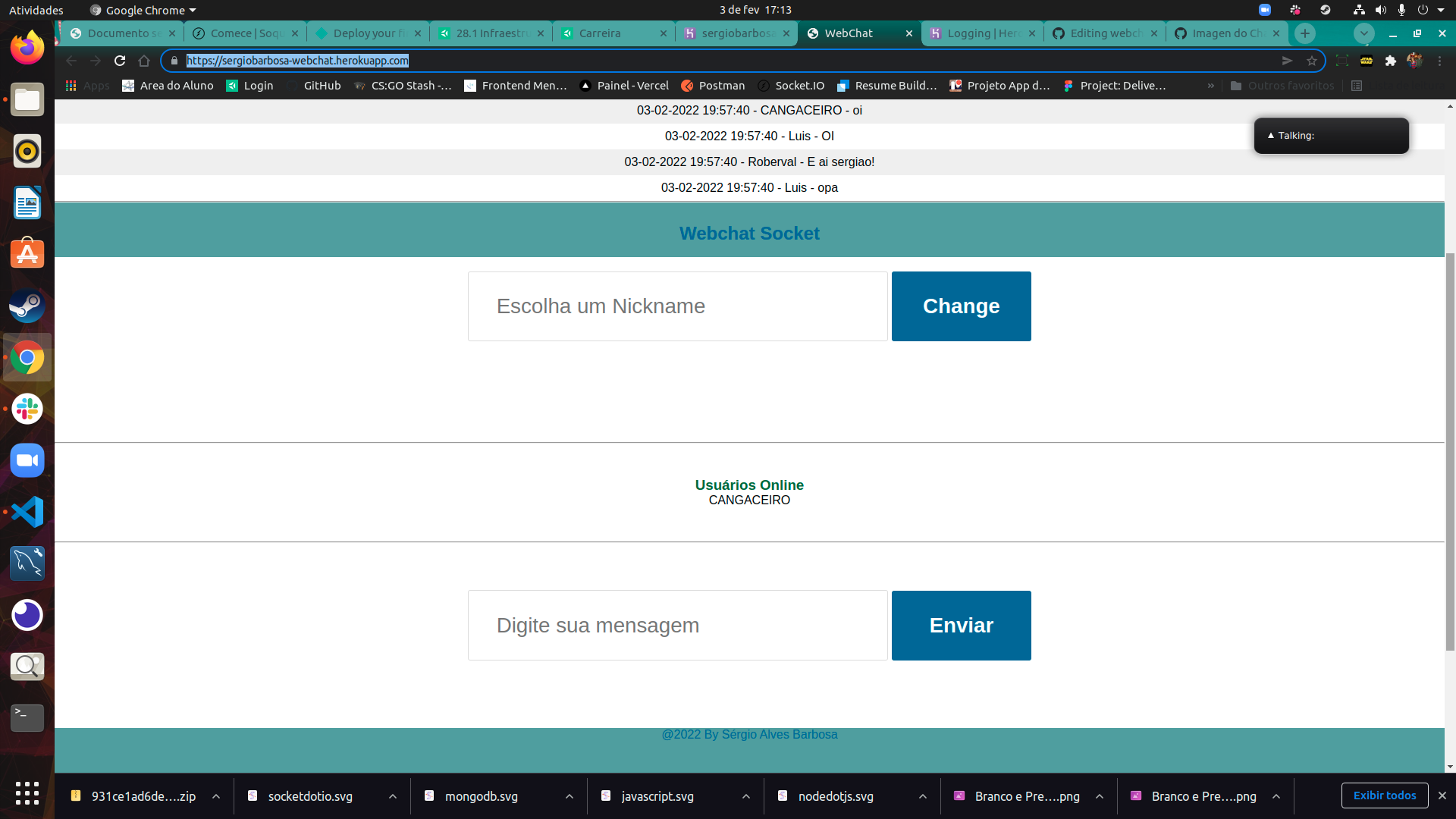Open the Chrome tab search dropdown
The image size is (1456, 819).
[1363, 33]
